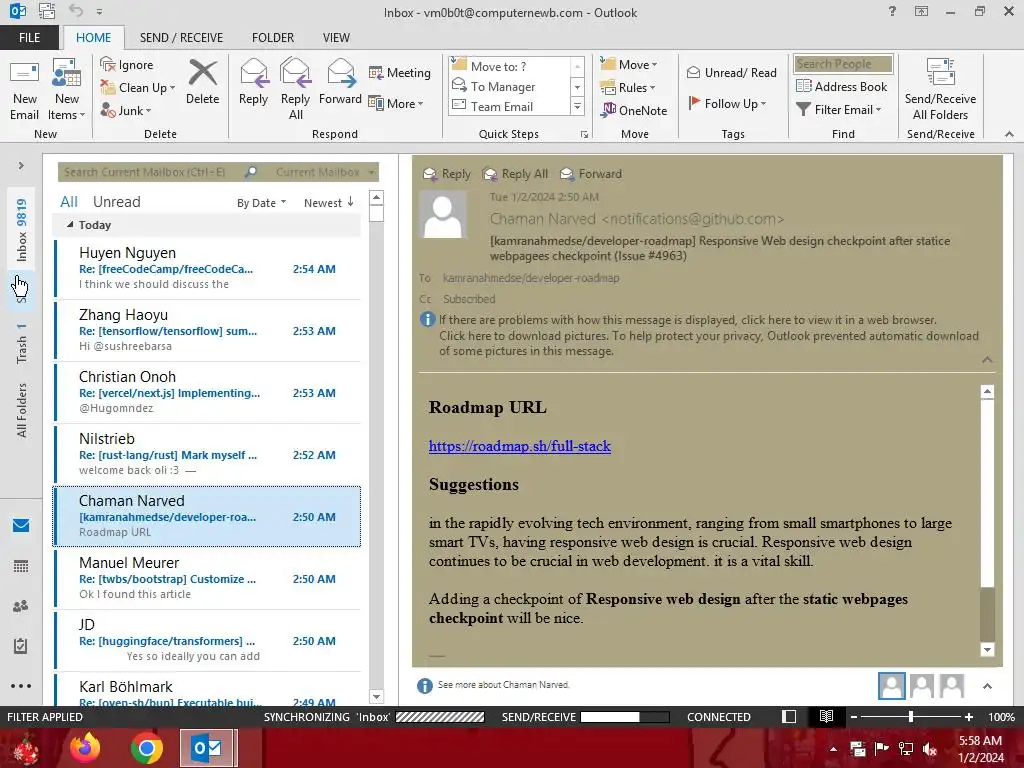Switch to the FOLDER tab
Screen dimensions: 1024x768
point(273,37)
